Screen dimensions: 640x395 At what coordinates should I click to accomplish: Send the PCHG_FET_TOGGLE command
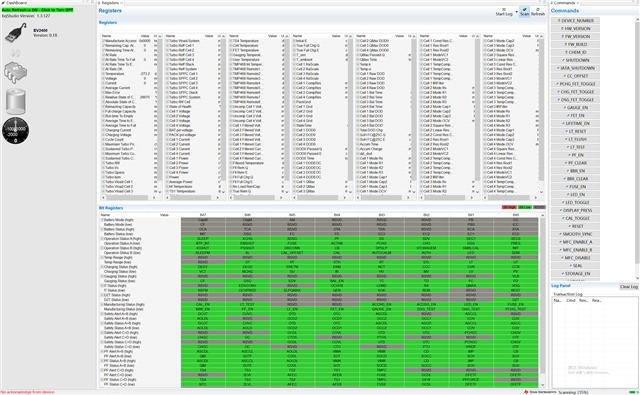[575, 84]
